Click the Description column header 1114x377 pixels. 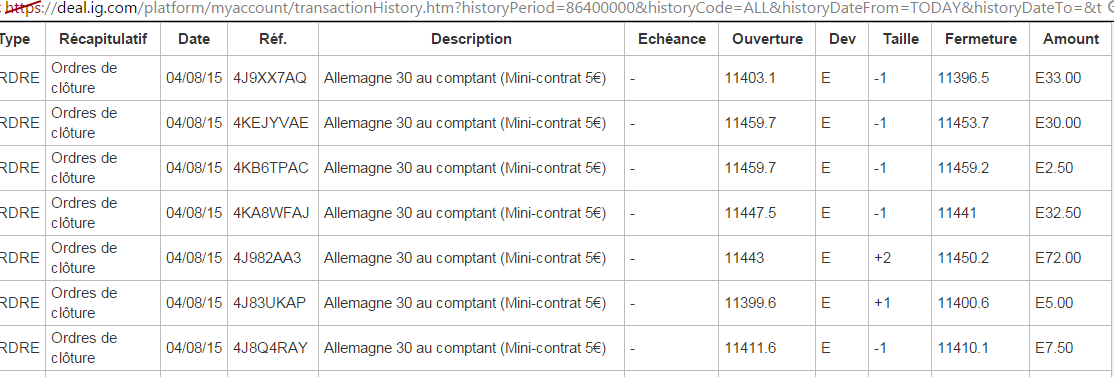471,39
